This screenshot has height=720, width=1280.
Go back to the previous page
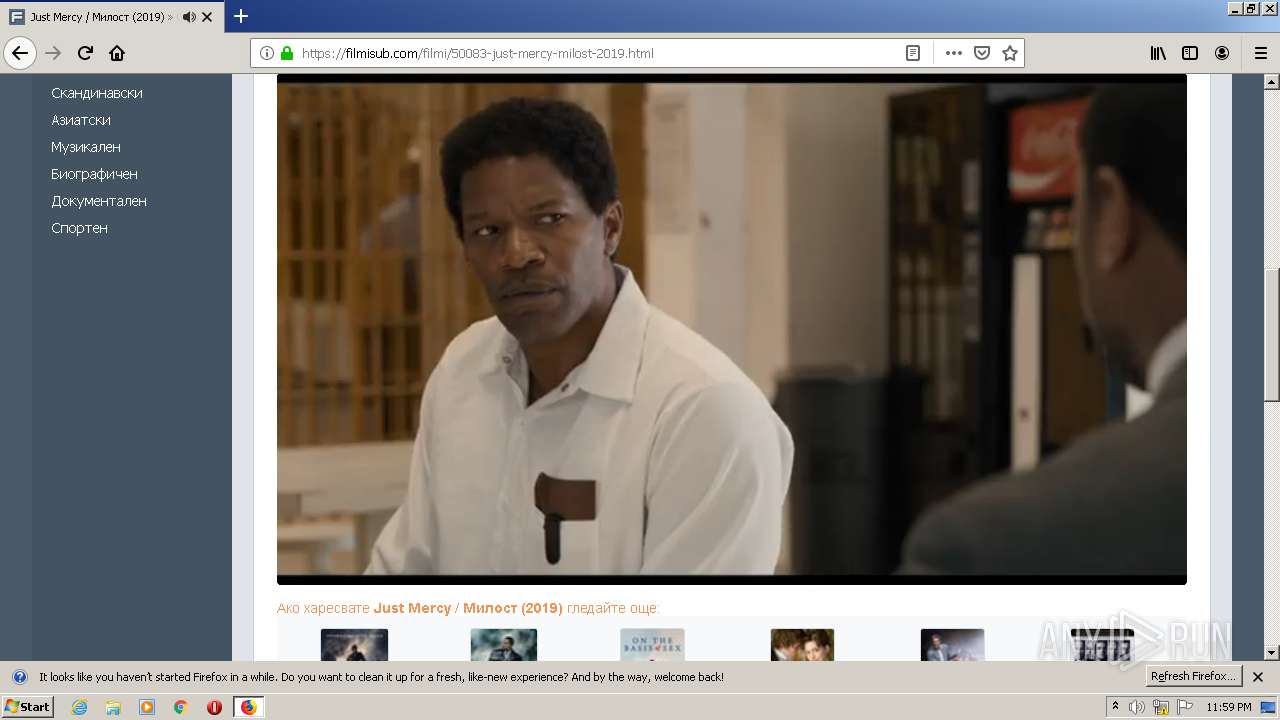(20, 53)
